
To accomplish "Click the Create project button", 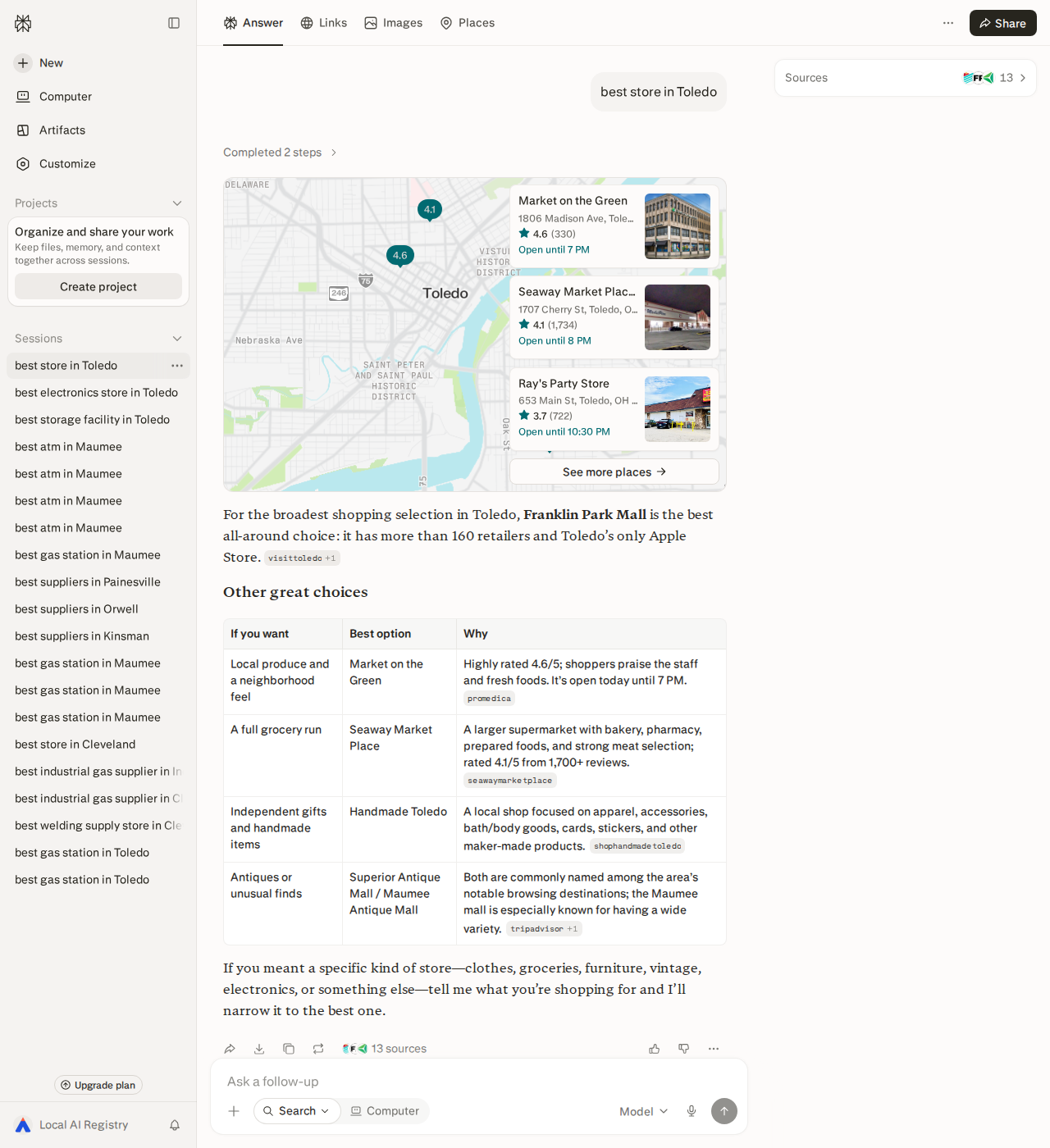I will point(98,286).
